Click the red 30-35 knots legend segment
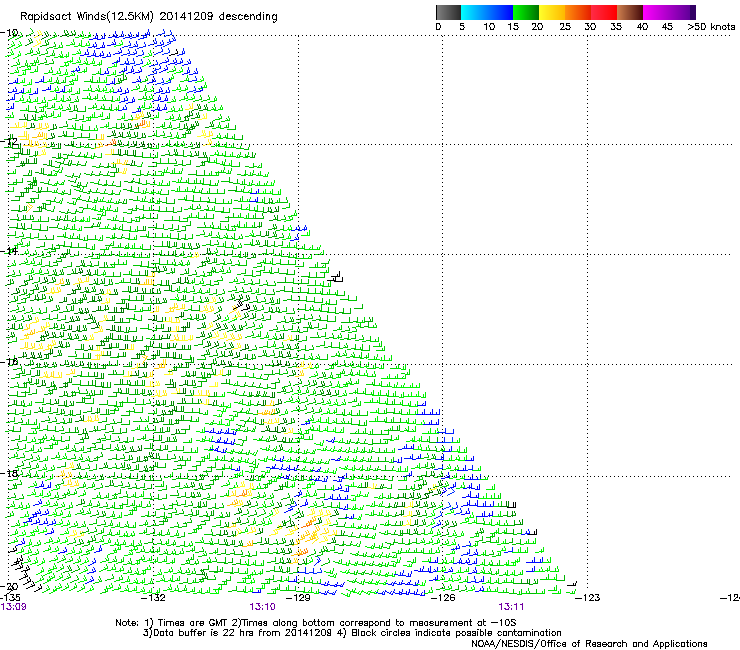The width and height of the screenshot is (740, 650). pyautogui.click(x=604, y=12)
